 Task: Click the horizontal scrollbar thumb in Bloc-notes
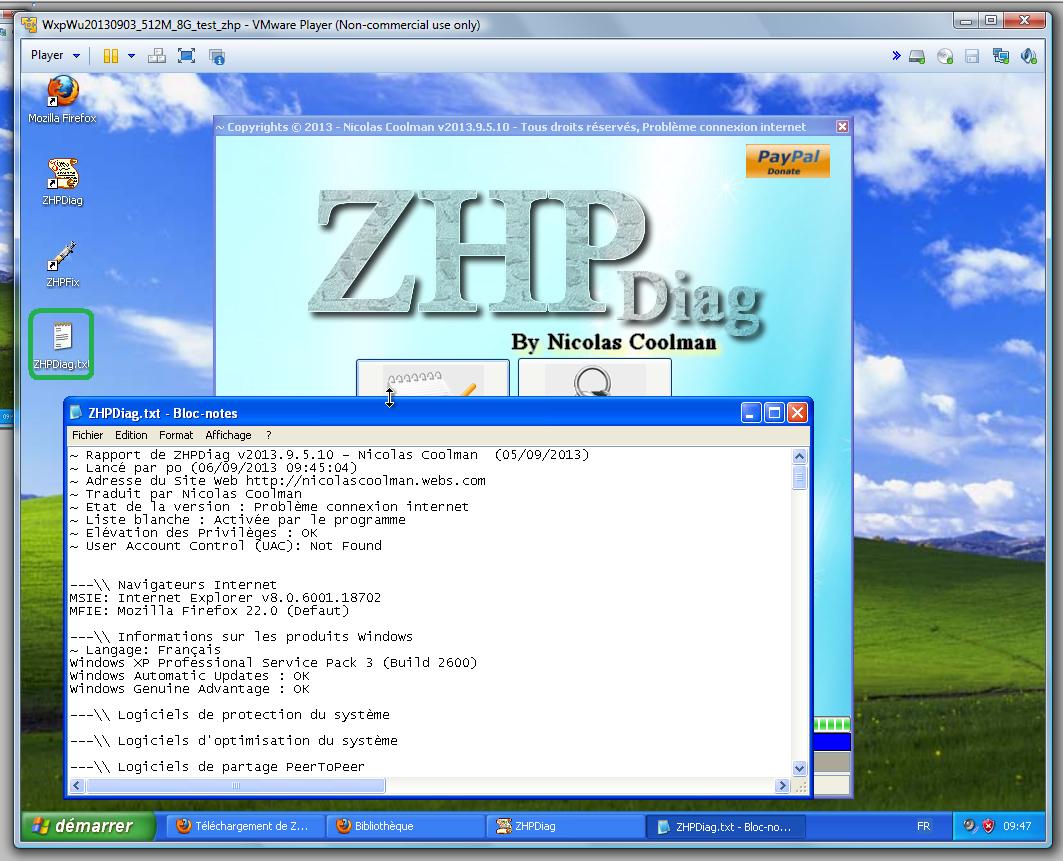235,786
